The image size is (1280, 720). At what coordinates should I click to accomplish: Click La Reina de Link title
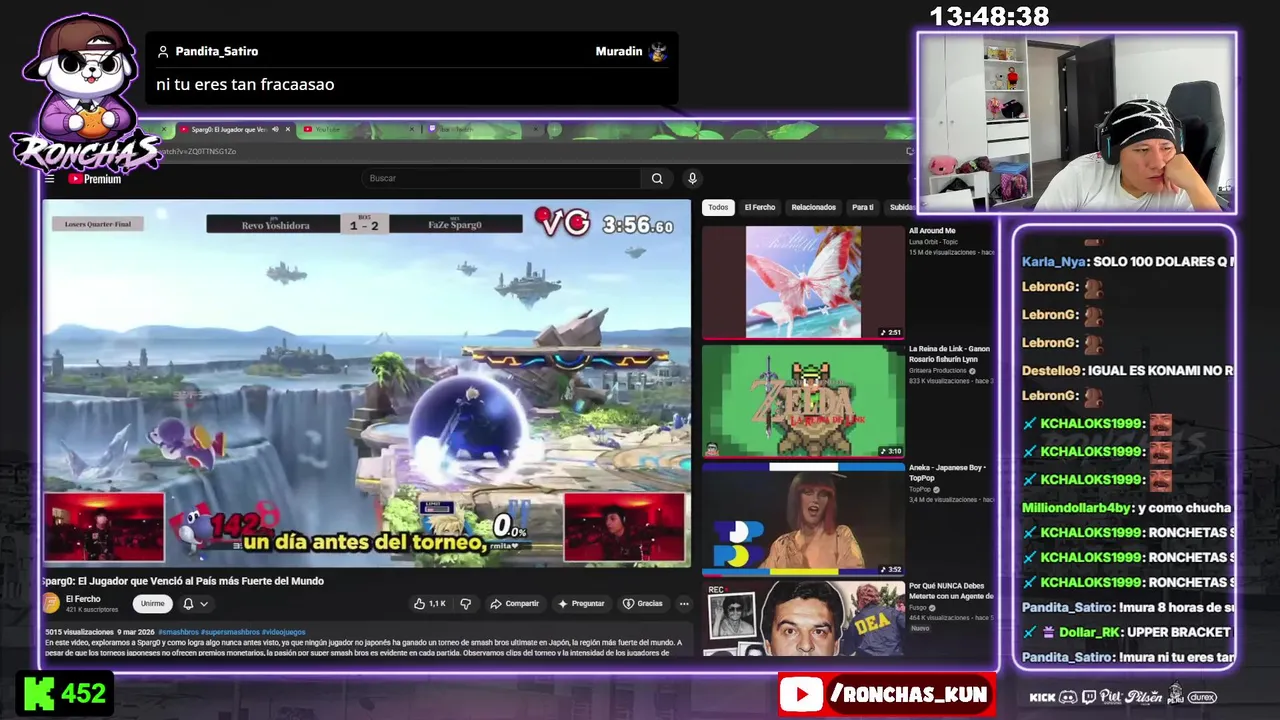tap(949, 354)
